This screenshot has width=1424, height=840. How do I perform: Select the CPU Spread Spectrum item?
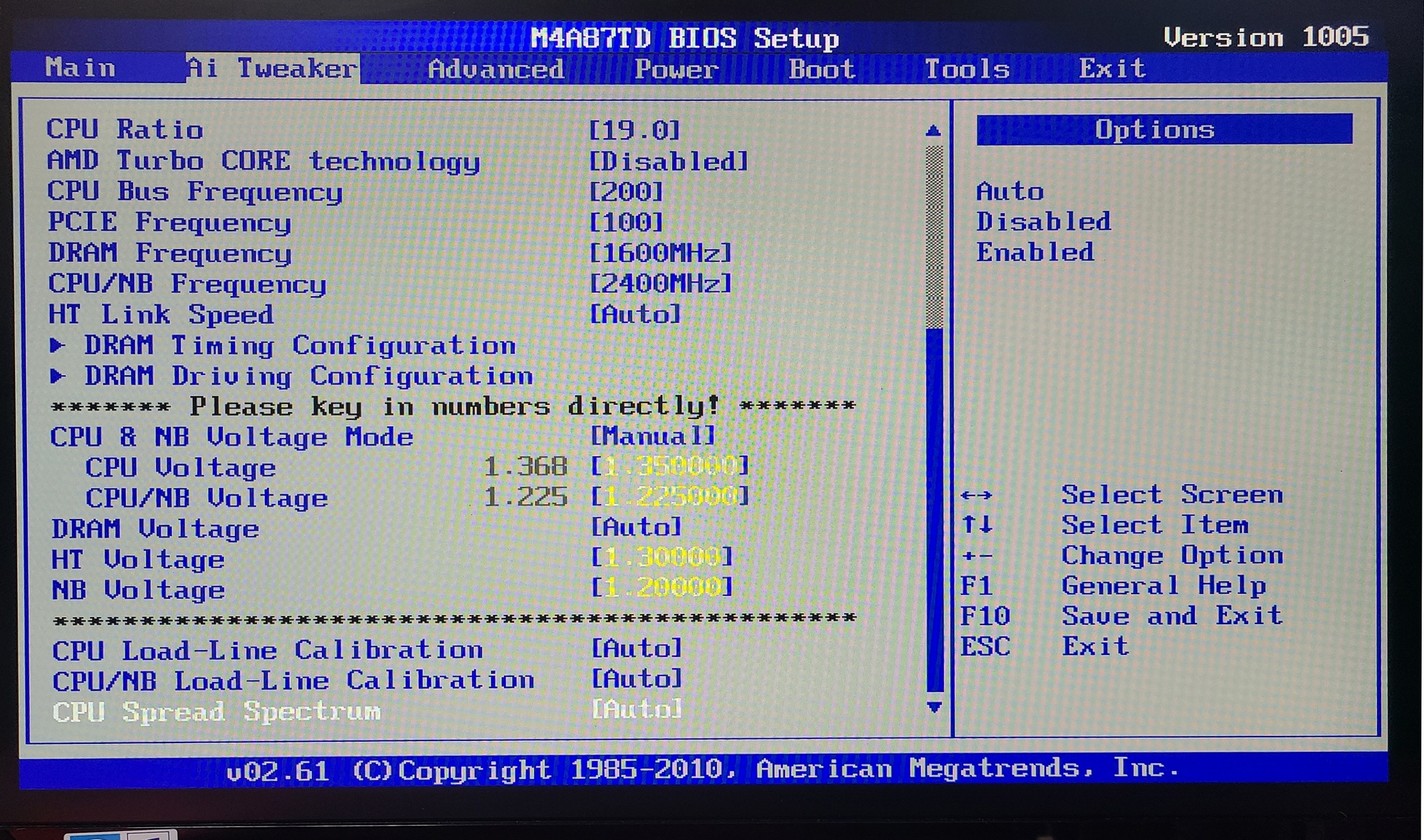[x=216, y=711]
